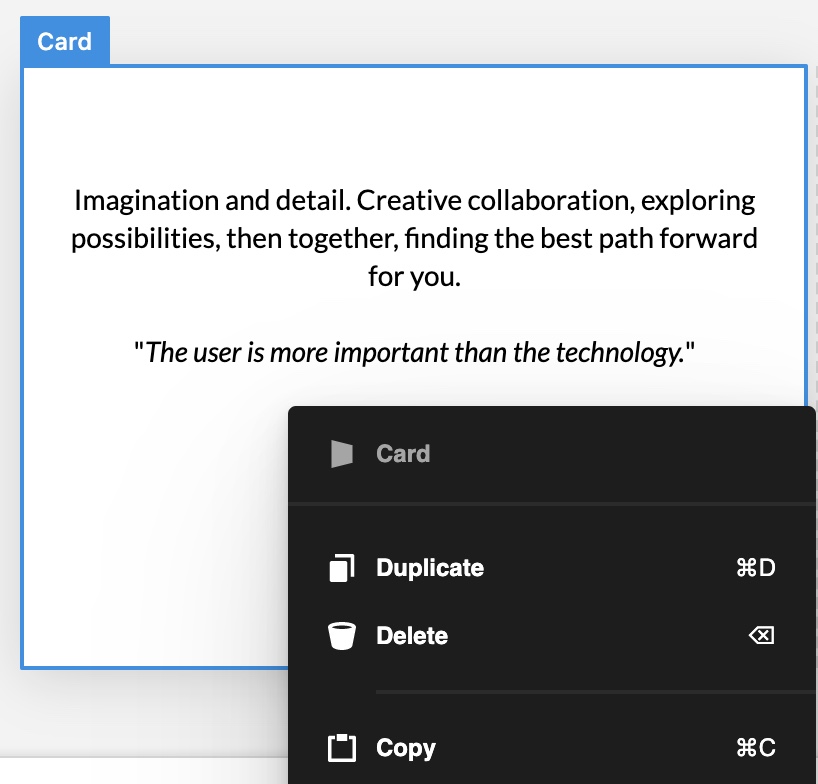Click the Delete trash bin icon
Image resolution: width=818 pixels, height=784 pixels.
point(342,636)
